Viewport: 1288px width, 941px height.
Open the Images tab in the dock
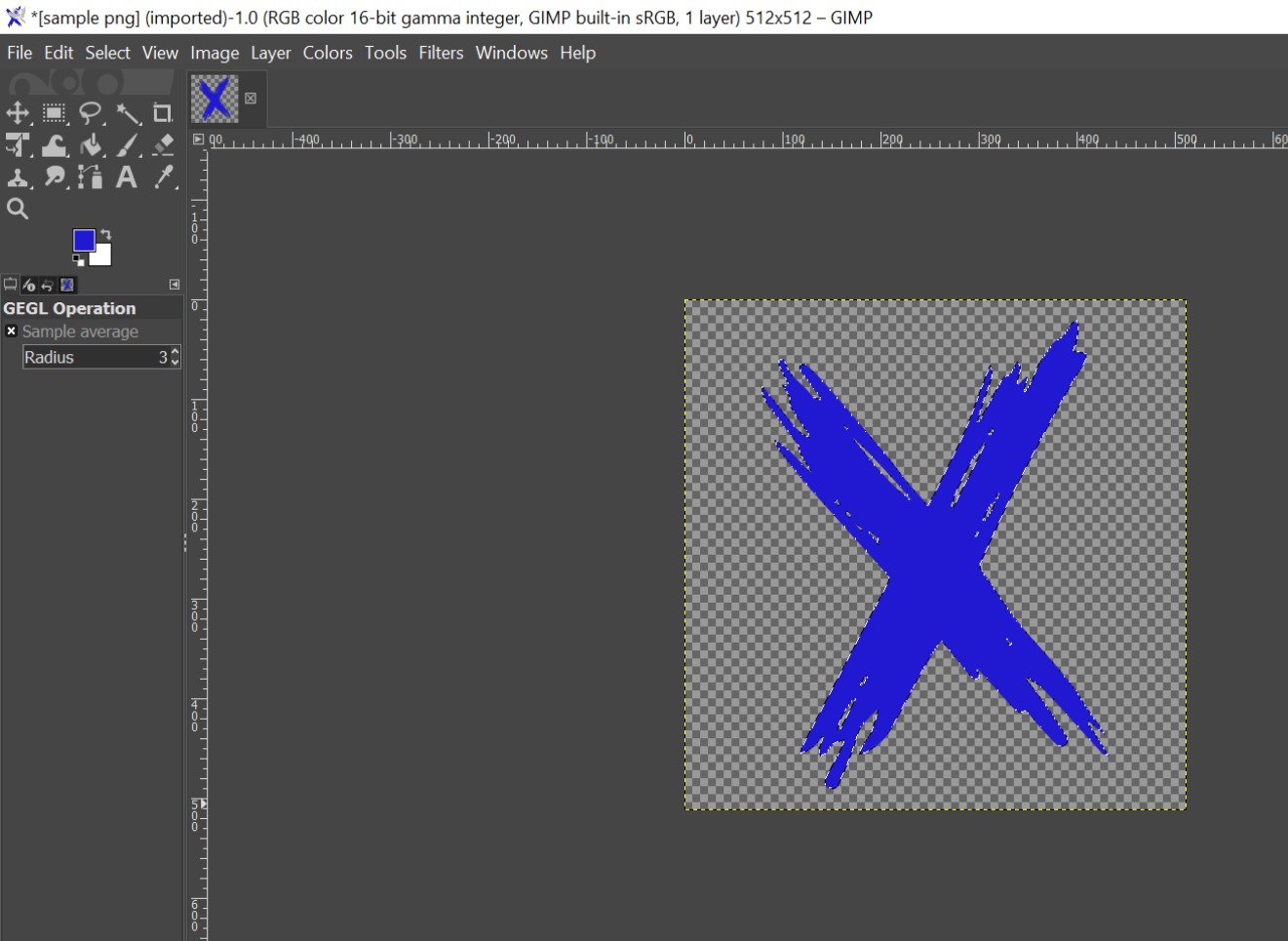[x=67, y=285]
